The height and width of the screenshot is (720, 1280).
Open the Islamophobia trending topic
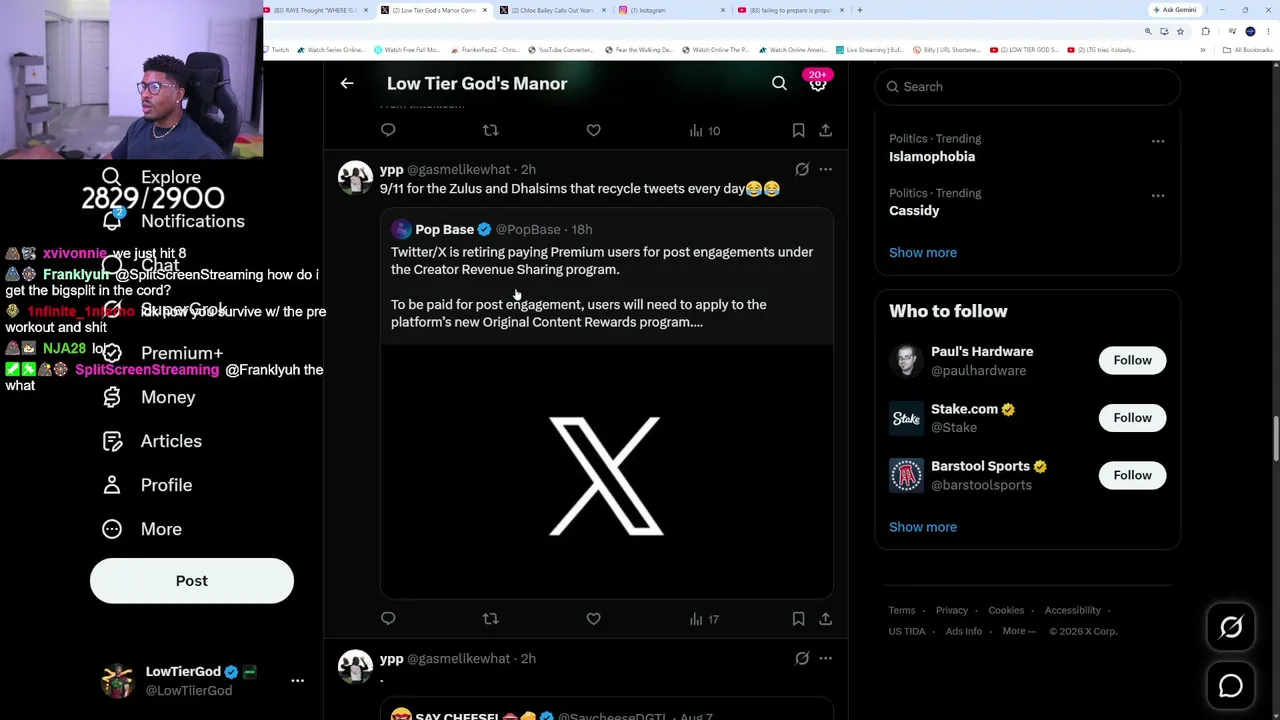pos(932,157)
